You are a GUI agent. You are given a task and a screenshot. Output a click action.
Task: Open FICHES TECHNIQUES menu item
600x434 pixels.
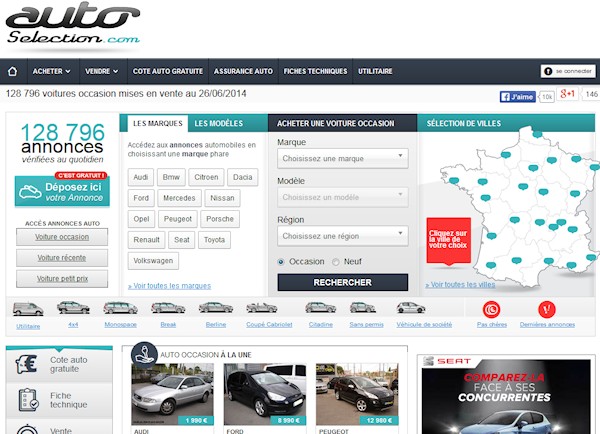tap(315, 71)
